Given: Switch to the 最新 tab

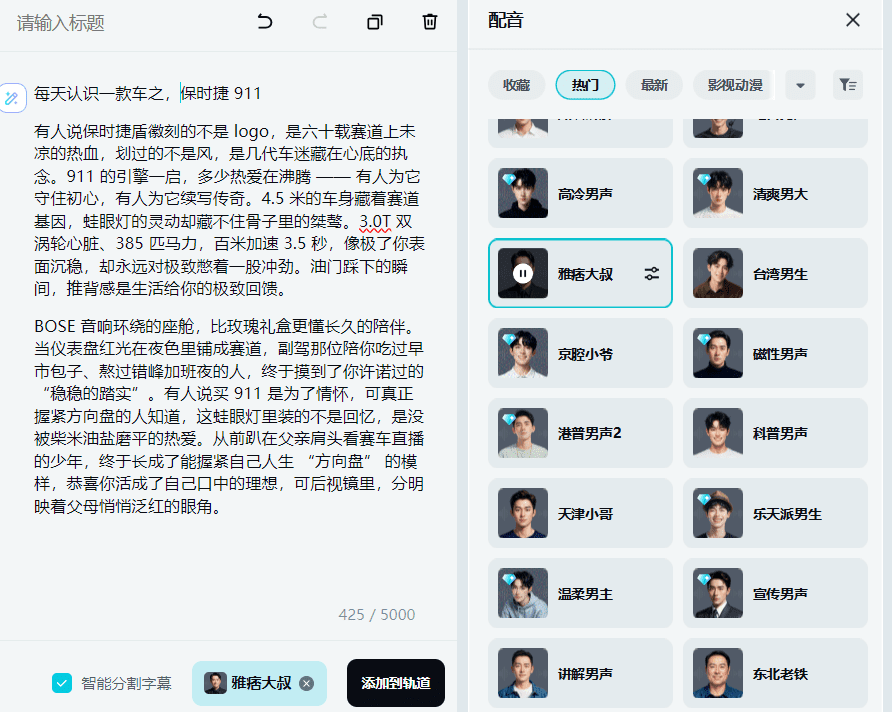Looking at the screenshot, I should (x=654, y=85).
